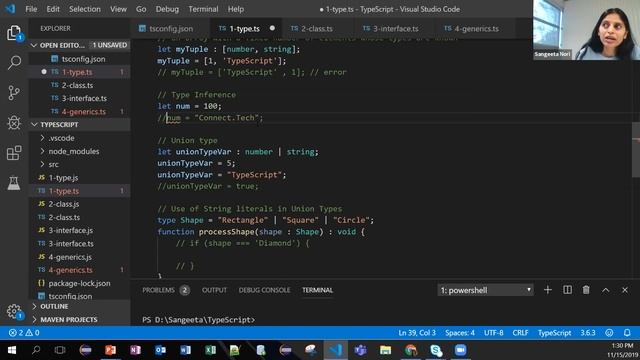Open Task View on taskbar
640x360 pixels.
coord(60,350)
